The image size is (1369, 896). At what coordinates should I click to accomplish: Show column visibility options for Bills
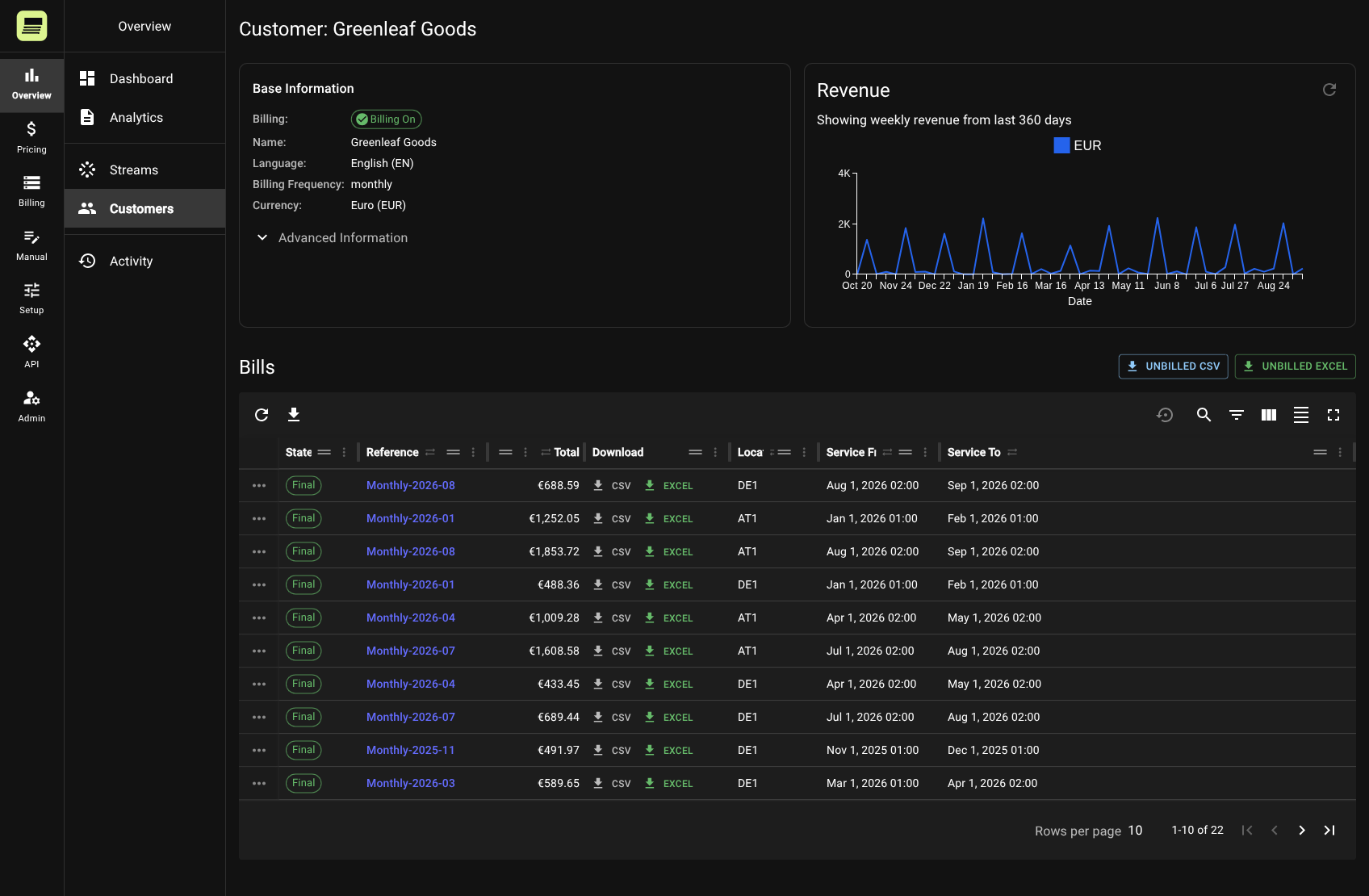[1269, 415]
